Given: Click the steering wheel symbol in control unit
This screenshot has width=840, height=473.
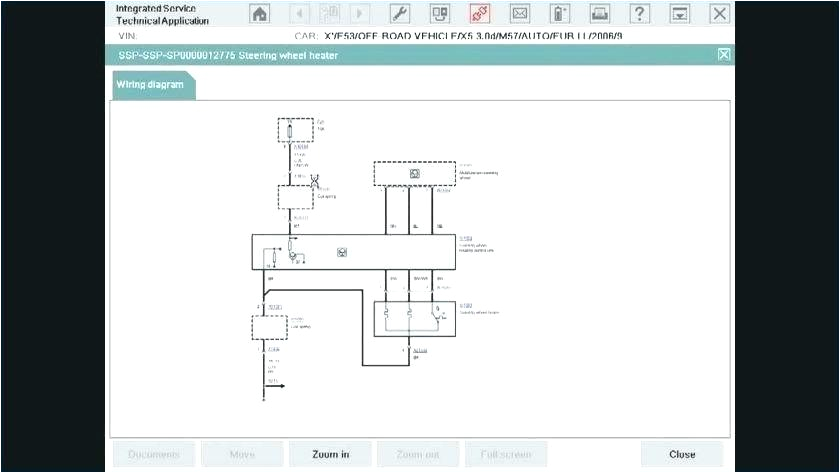Looking at the screenshot, I should pyautogui.click(x=343, y=252).
